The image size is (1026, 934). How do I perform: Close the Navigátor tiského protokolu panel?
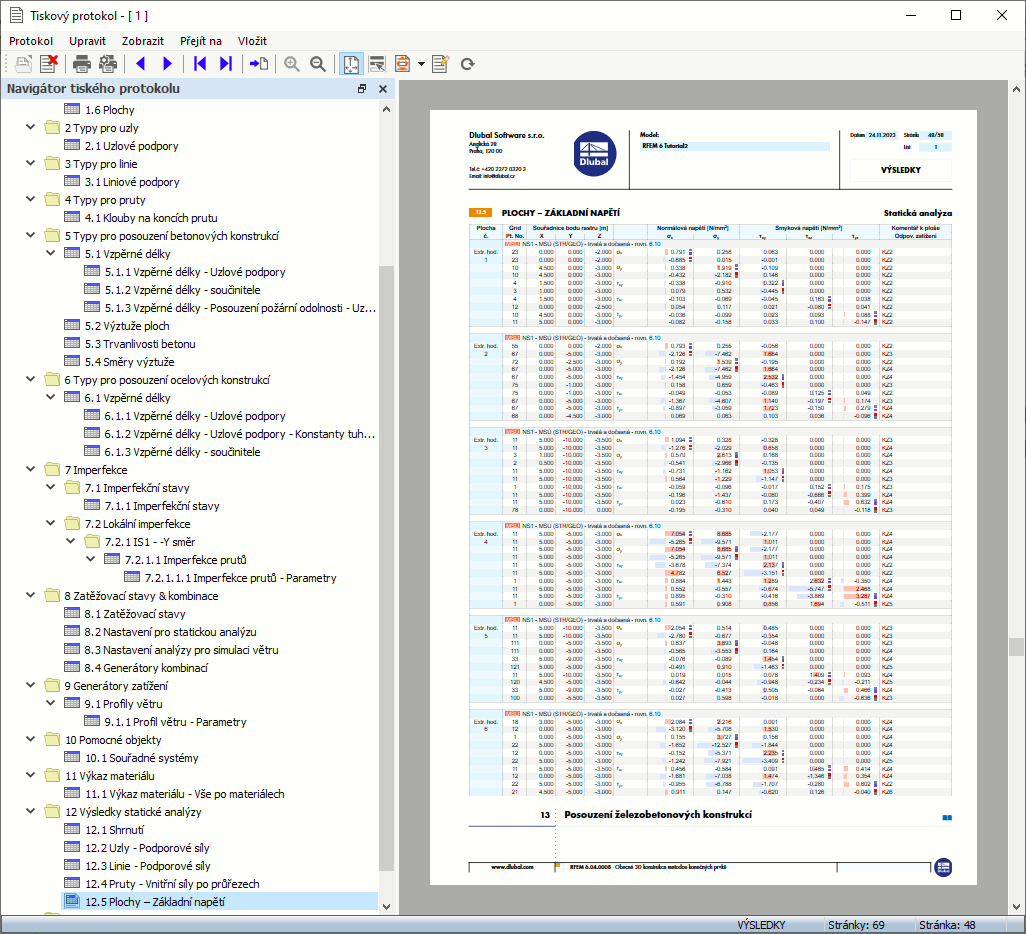click(383, 88)
